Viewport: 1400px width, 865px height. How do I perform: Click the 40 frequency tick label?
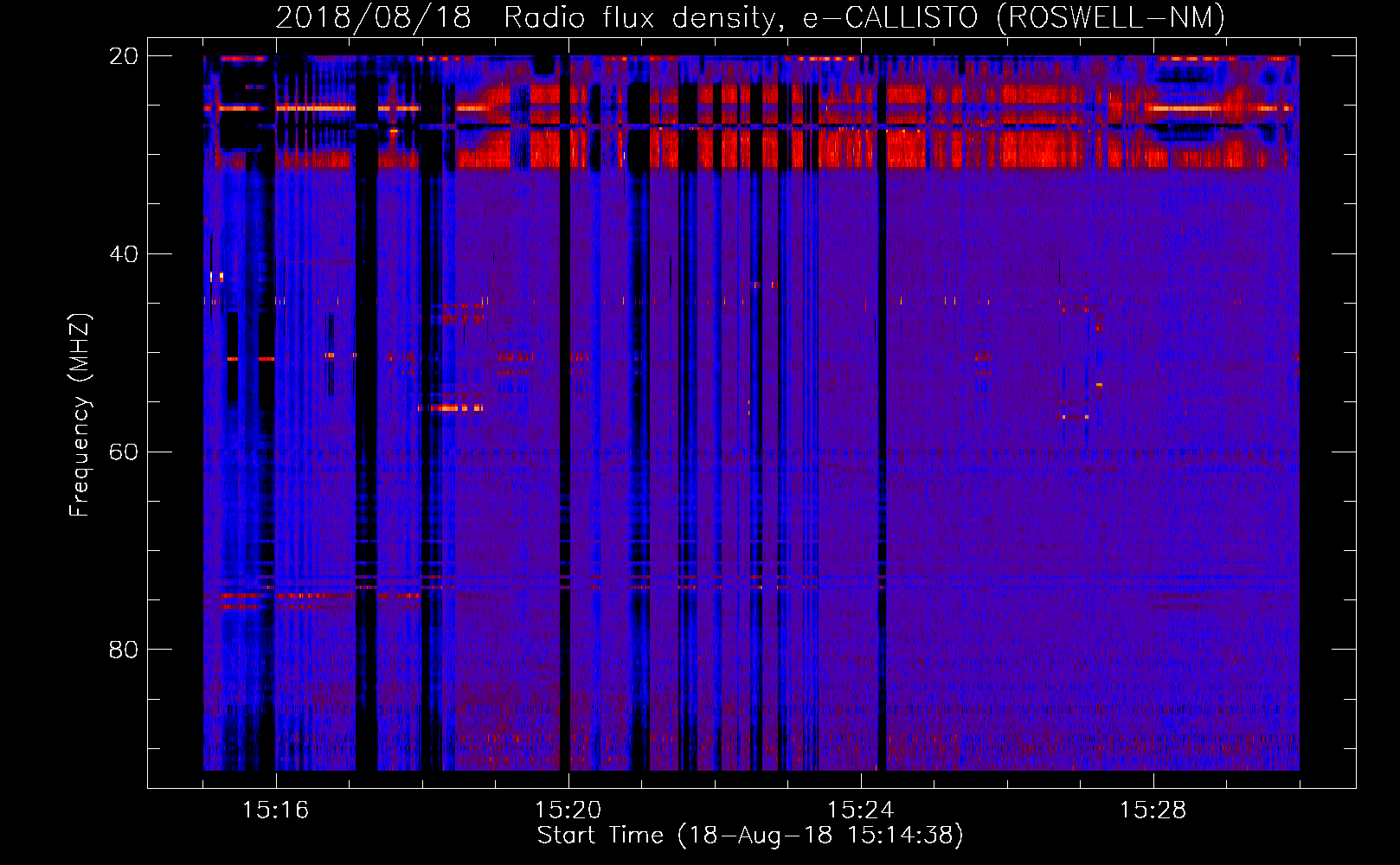click(124, 254)
